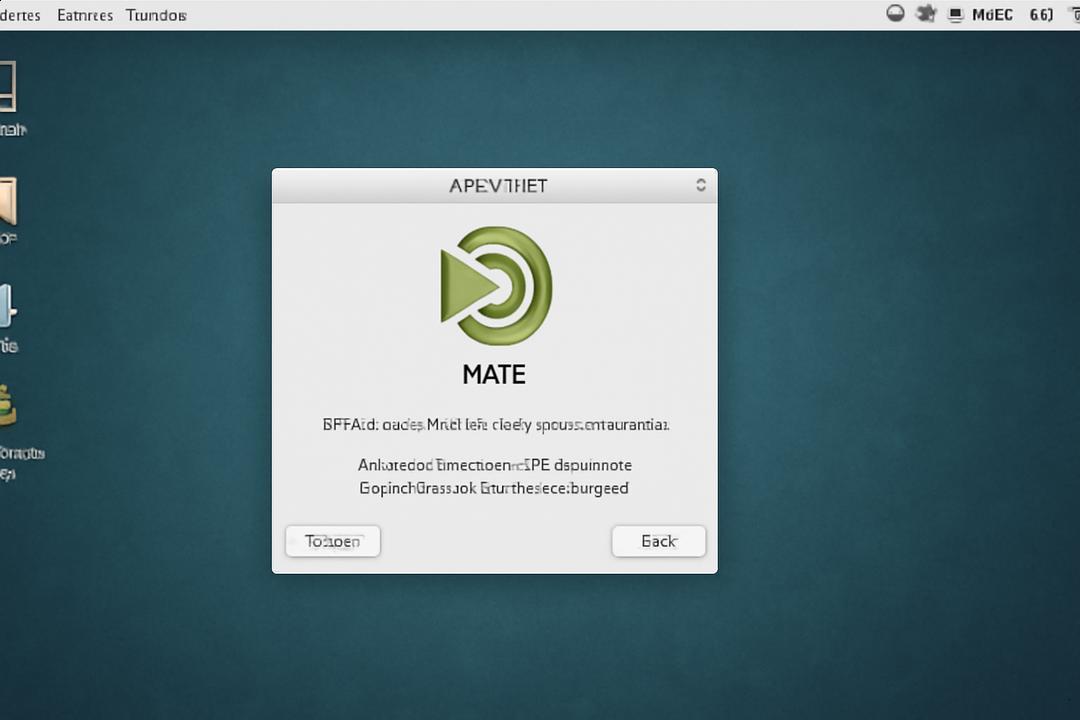Open the 'Tundos' menu in top panel
Image resolution: width=1080 pixels, height=720 pixels.
pos(156,15)
